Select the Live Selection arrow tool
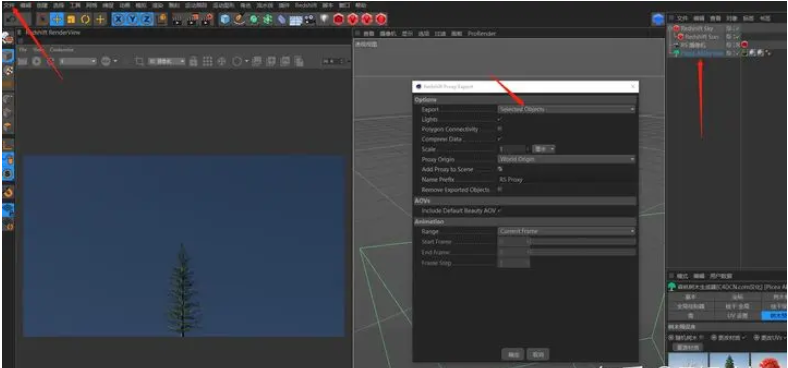Viewport: 788px width, 368px height. (43, 19)
